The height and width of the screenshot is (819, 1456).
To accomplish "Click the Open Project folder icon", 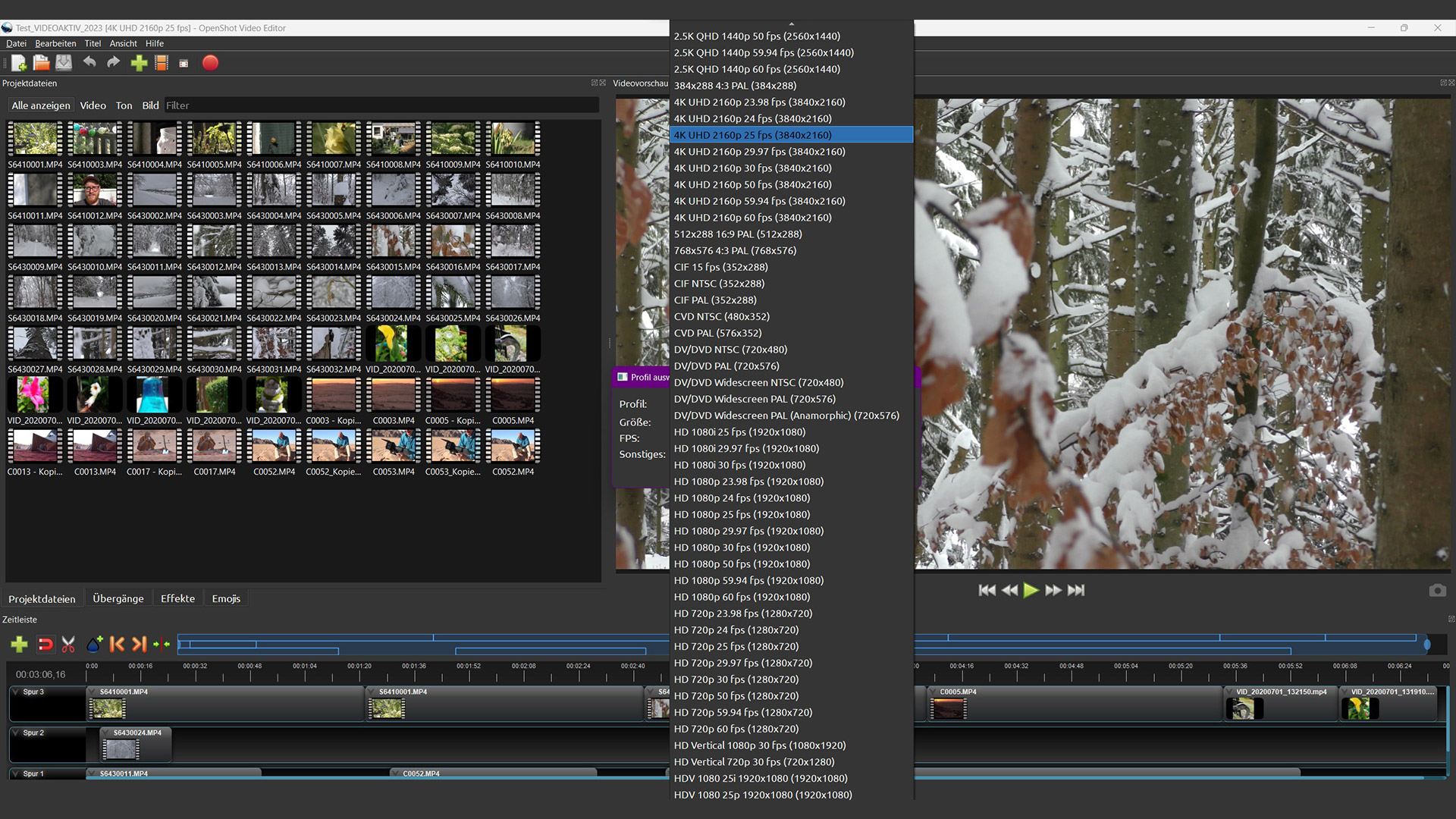I will tap(41, 63).
